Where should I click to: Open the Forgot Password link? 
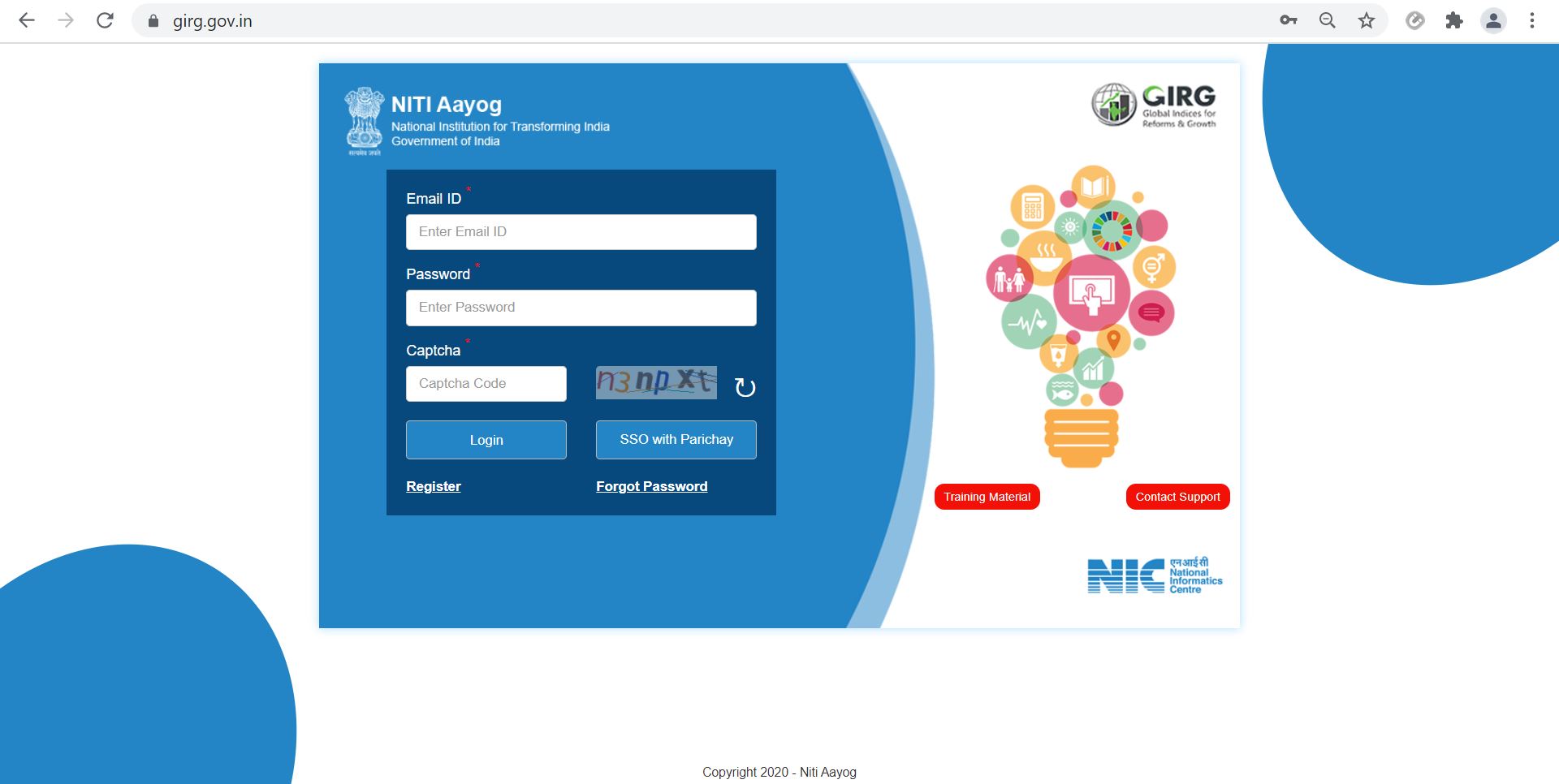point(652,486)
